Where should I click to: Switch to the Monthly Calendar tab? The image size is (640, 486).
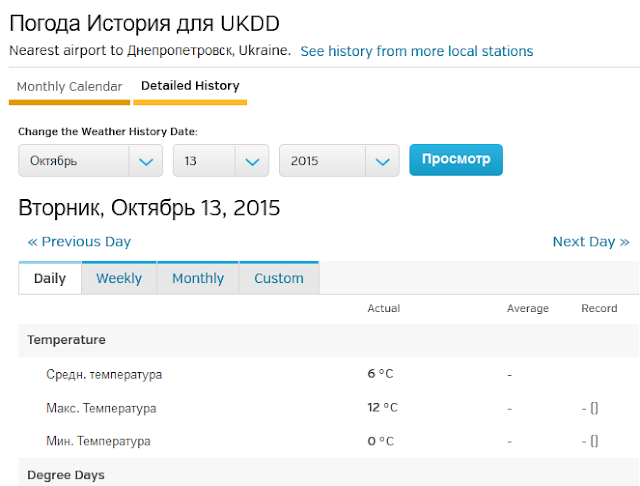click(69, 87)
